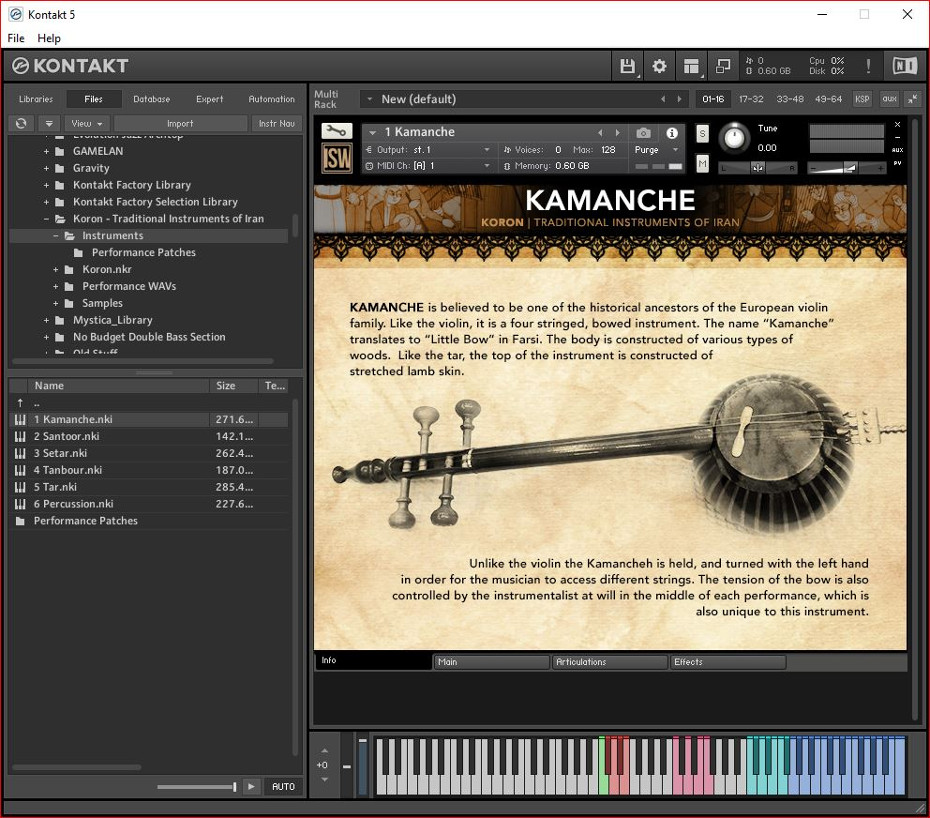Click the exclamation panic button

pyautogui.click(x=868, y=66)
